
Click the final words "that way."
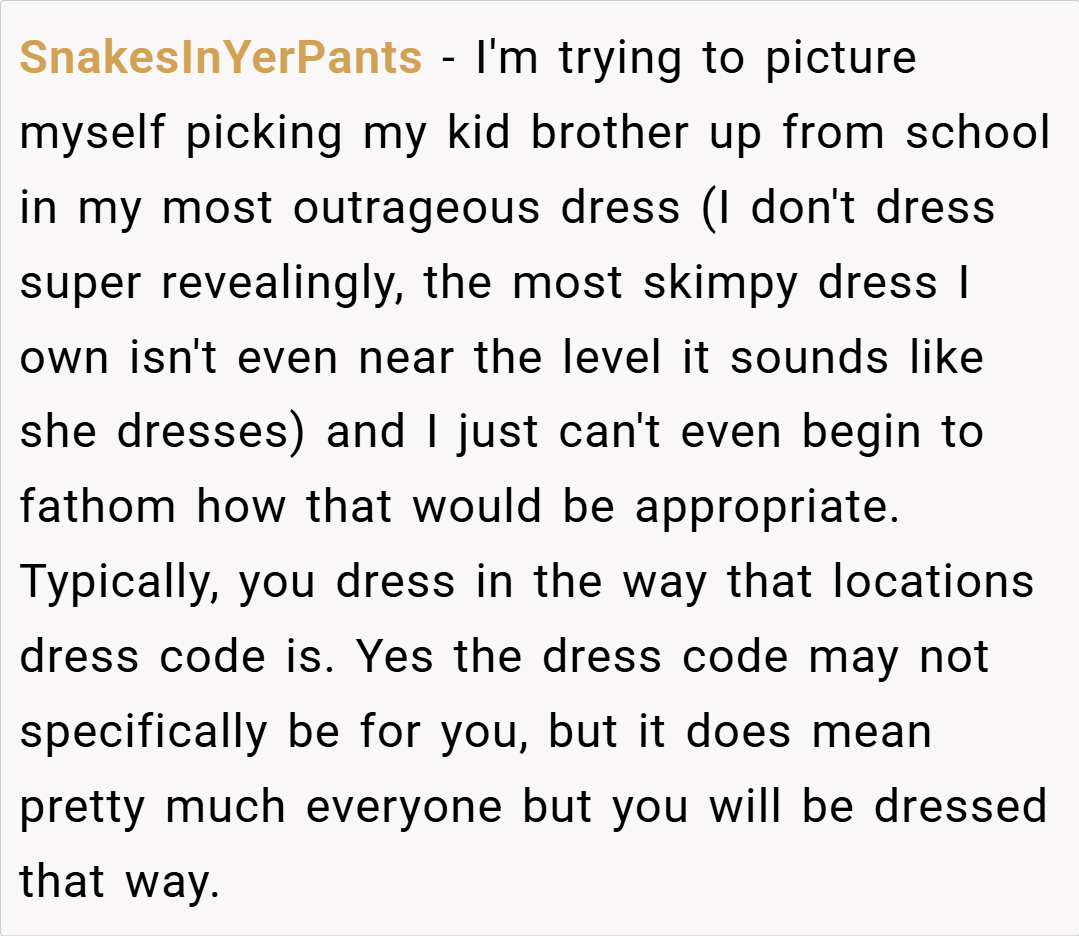pyautogui.click(x=118, y=882)
